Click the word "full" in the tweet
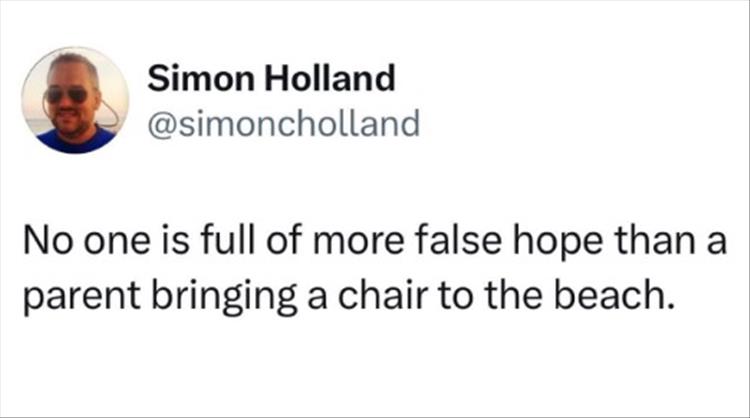 tap(244, 241)
